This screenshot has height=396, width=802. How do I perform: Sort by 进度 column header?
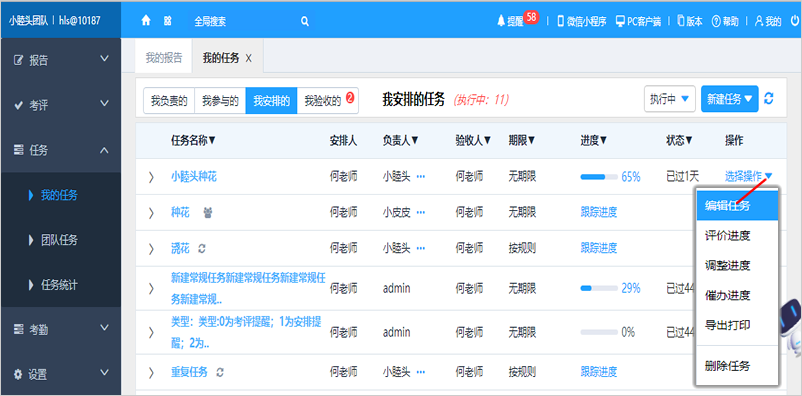pyautogui.click(x=594, y=140)
